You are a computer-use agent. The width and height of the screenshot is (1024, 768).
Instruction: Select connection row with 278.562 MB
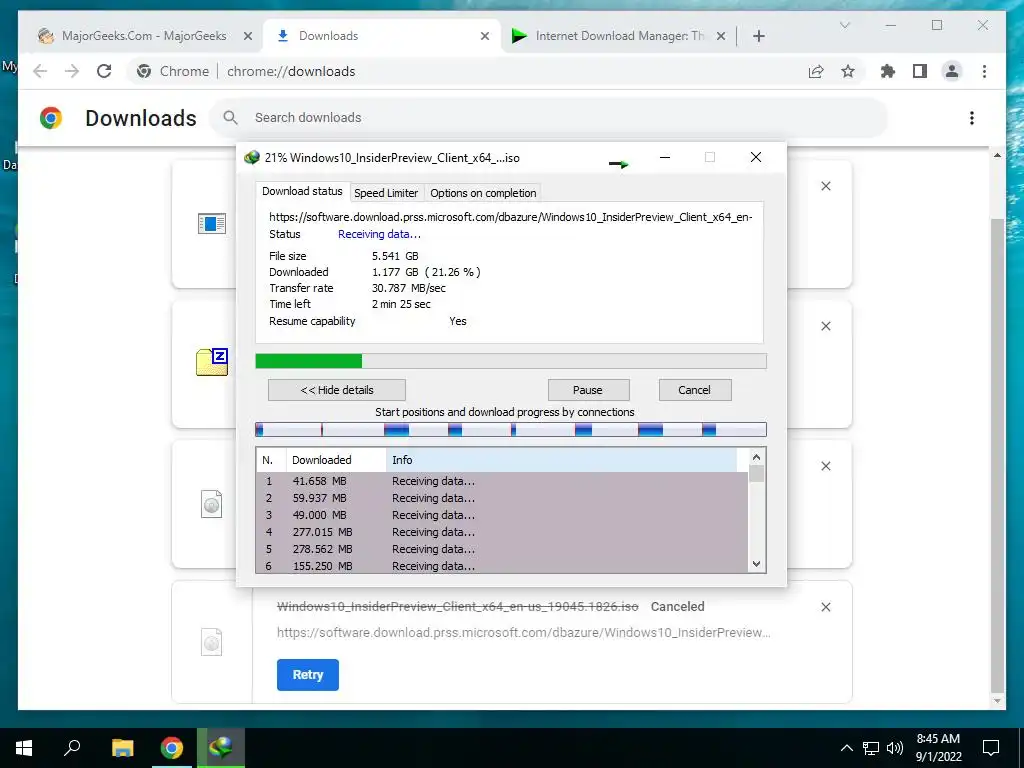tap(502, 549)
